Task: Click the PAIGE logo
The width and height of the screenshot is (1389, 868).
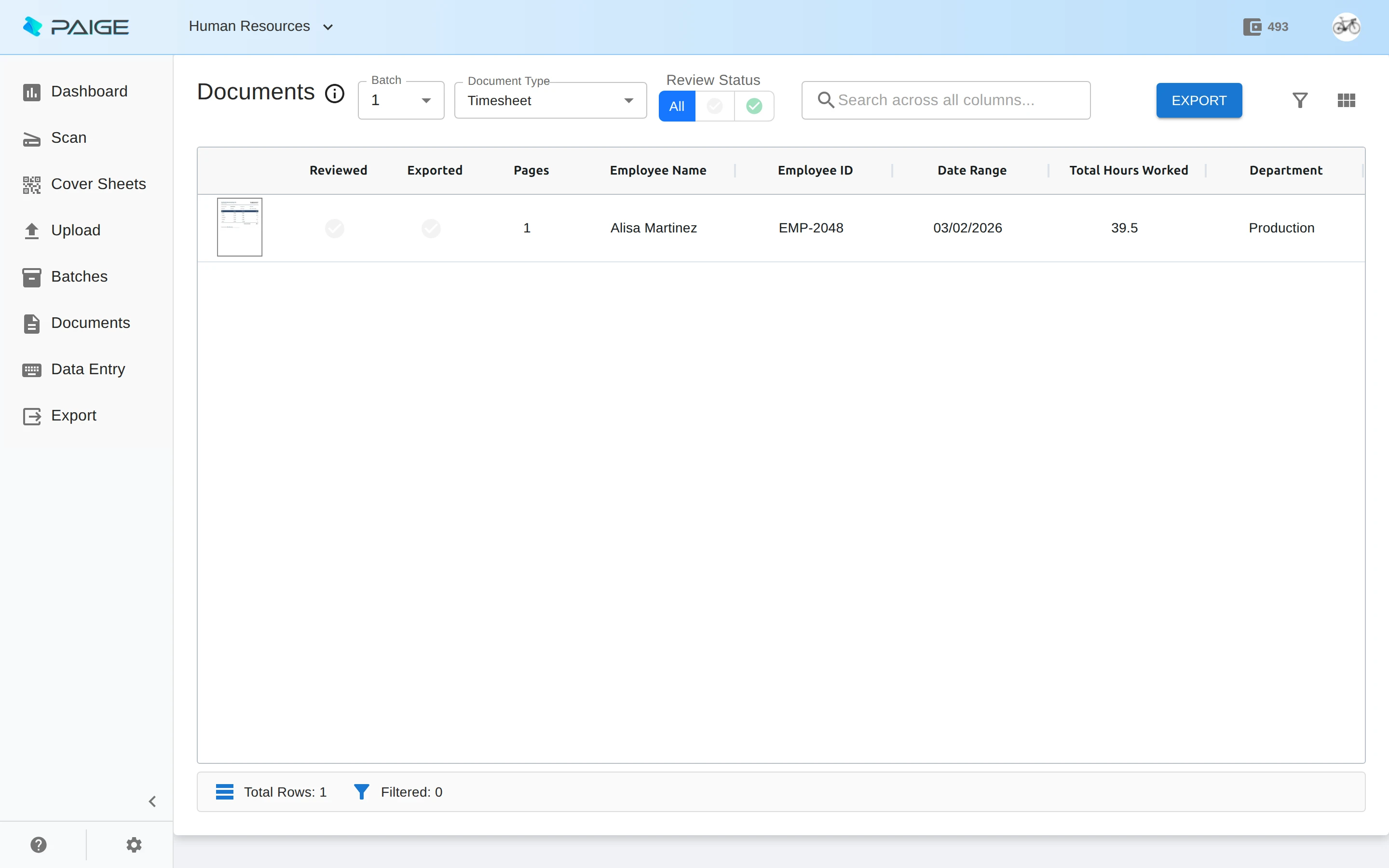Action: point(76,27)
